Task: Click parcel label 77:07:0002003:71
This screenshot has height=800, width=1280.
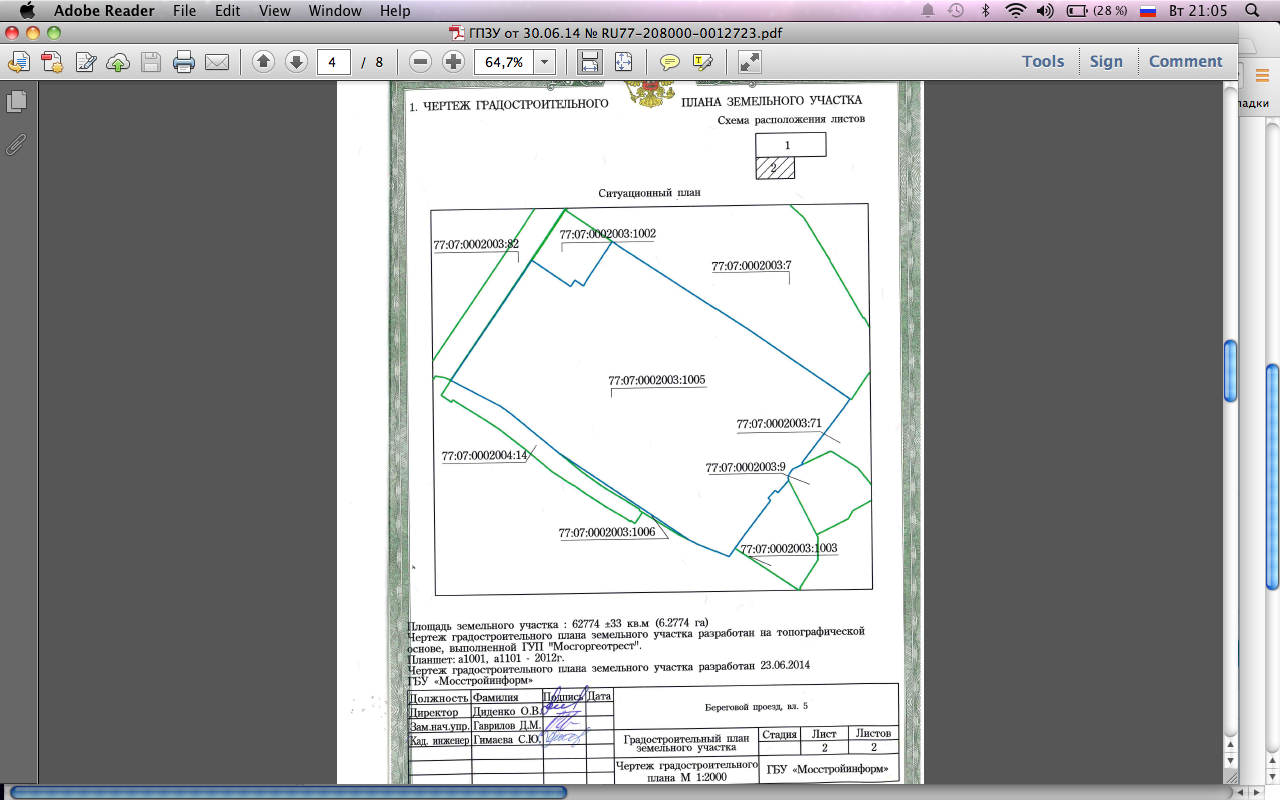Action: [x=778, y=424]
